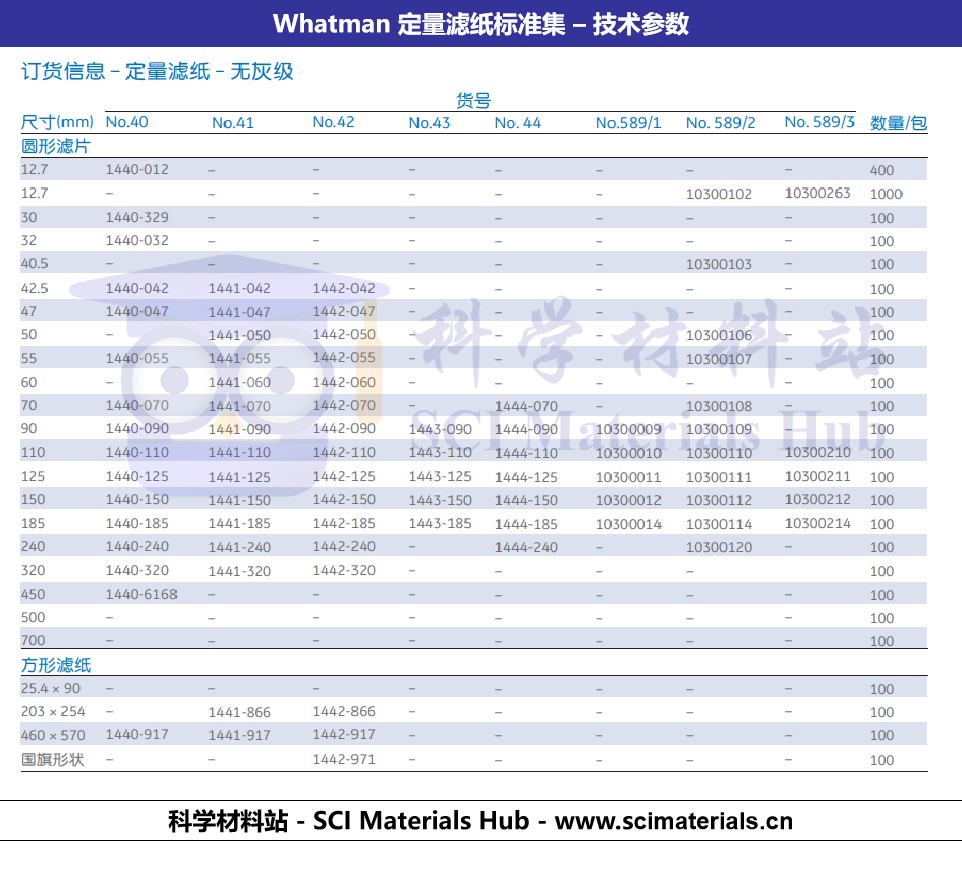This screenshot has width=962, height=880.
Task: Click the size value 40.5
Action: (34, 264)
